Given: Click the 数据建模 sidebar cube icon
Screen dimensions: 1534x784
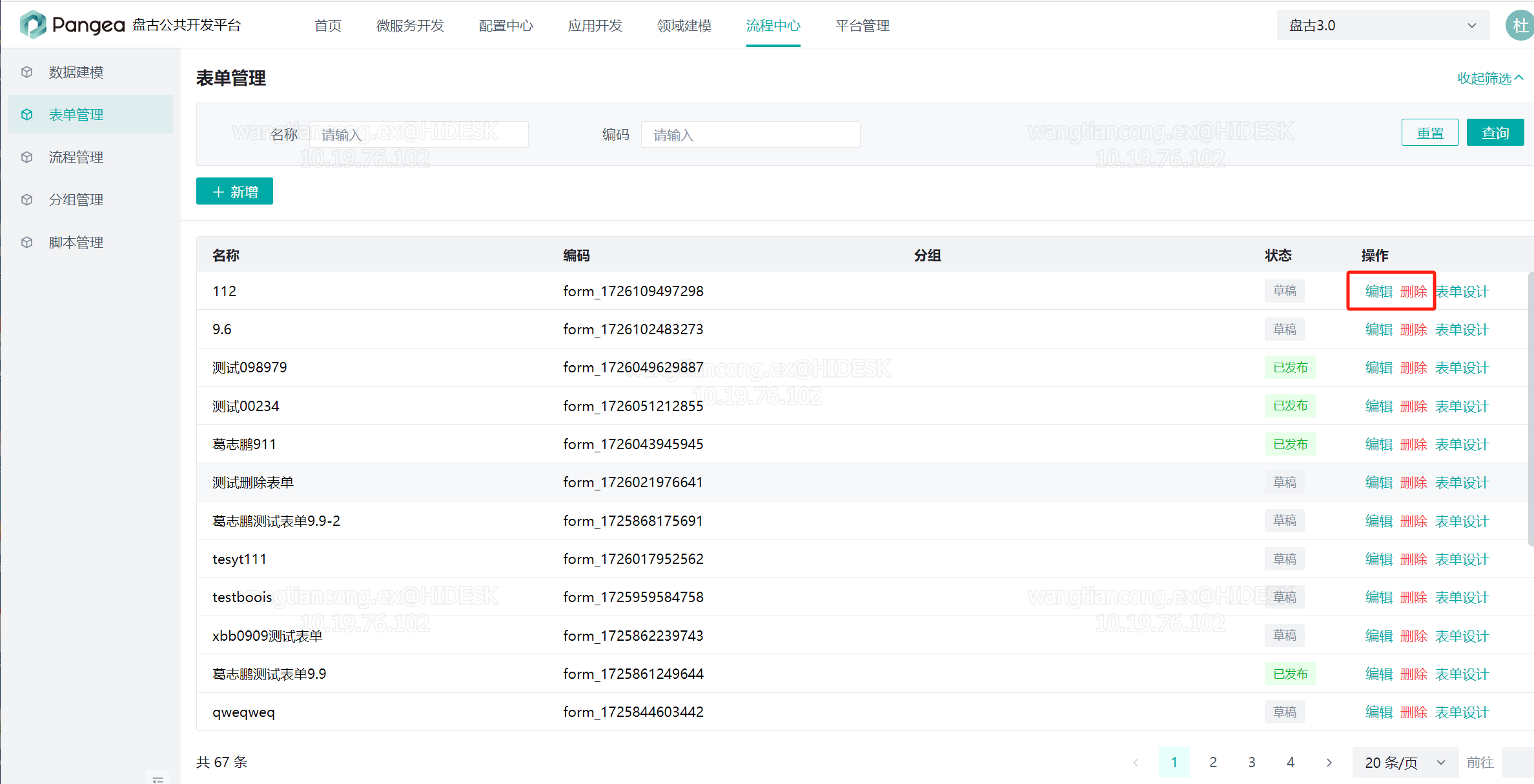Looking at the screenshot, I should [x=26, y=72].
